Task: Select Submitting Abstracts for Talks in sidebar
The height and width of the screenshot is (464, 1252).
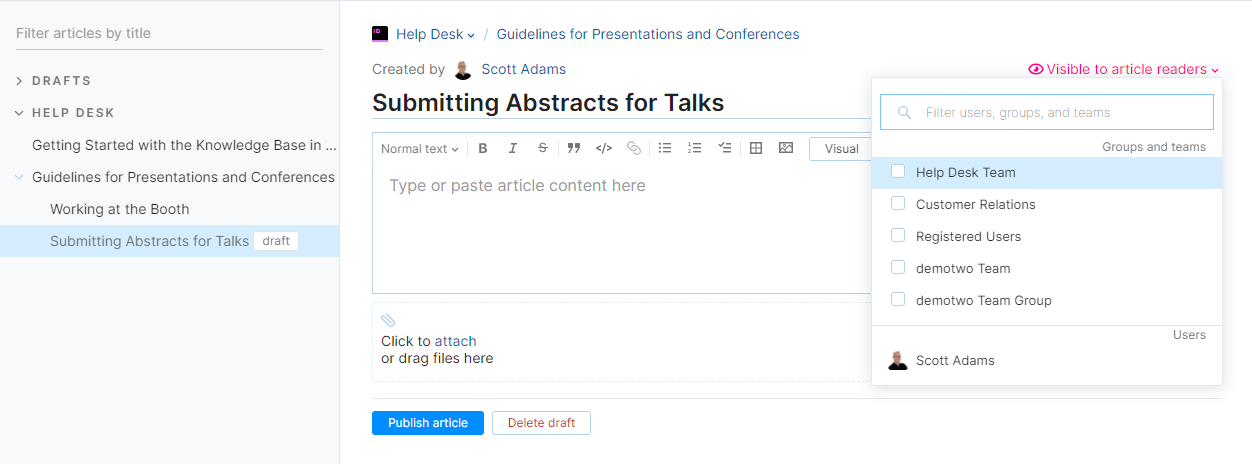Action: tap(150, 241)
